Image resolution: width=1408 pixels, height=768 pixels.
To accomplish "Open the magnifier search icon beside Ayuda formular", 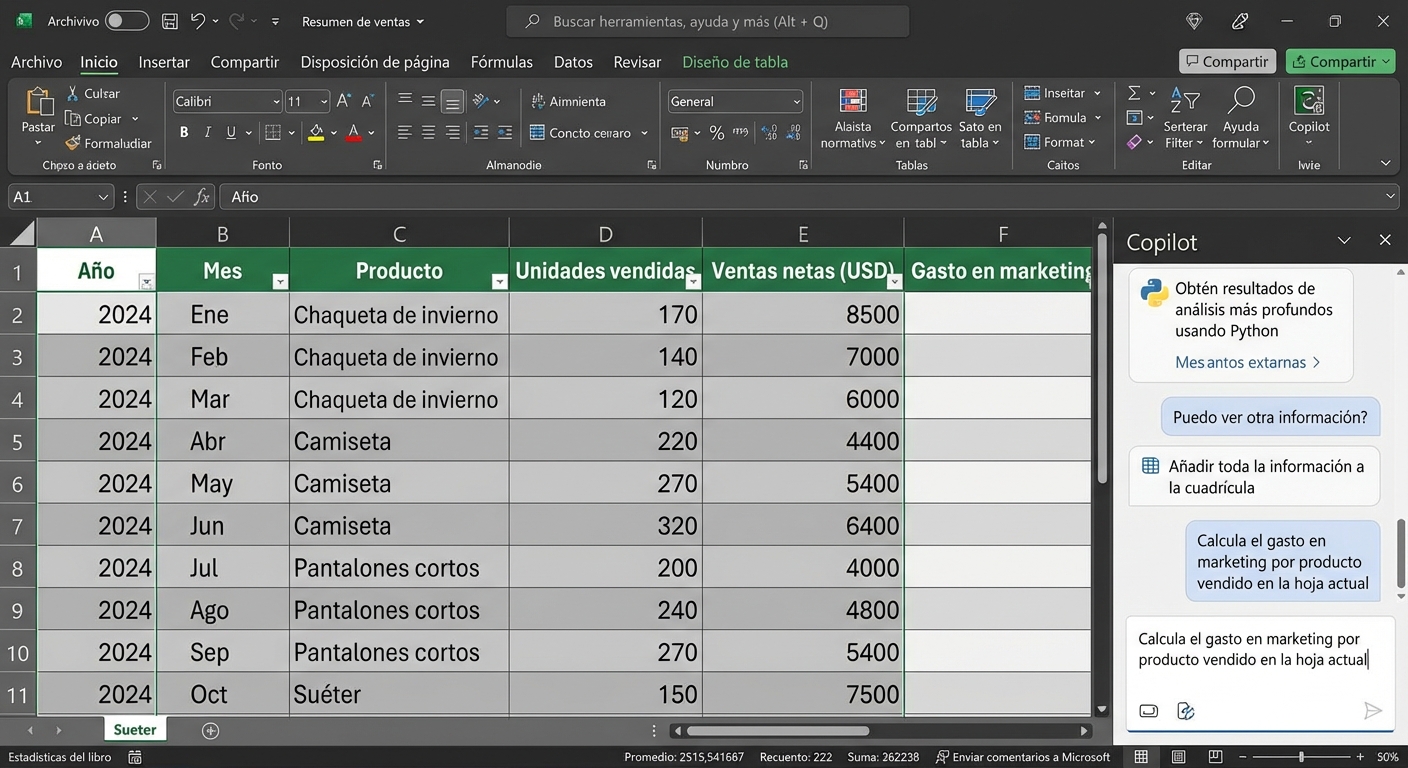I will [x=1241, y=103].
